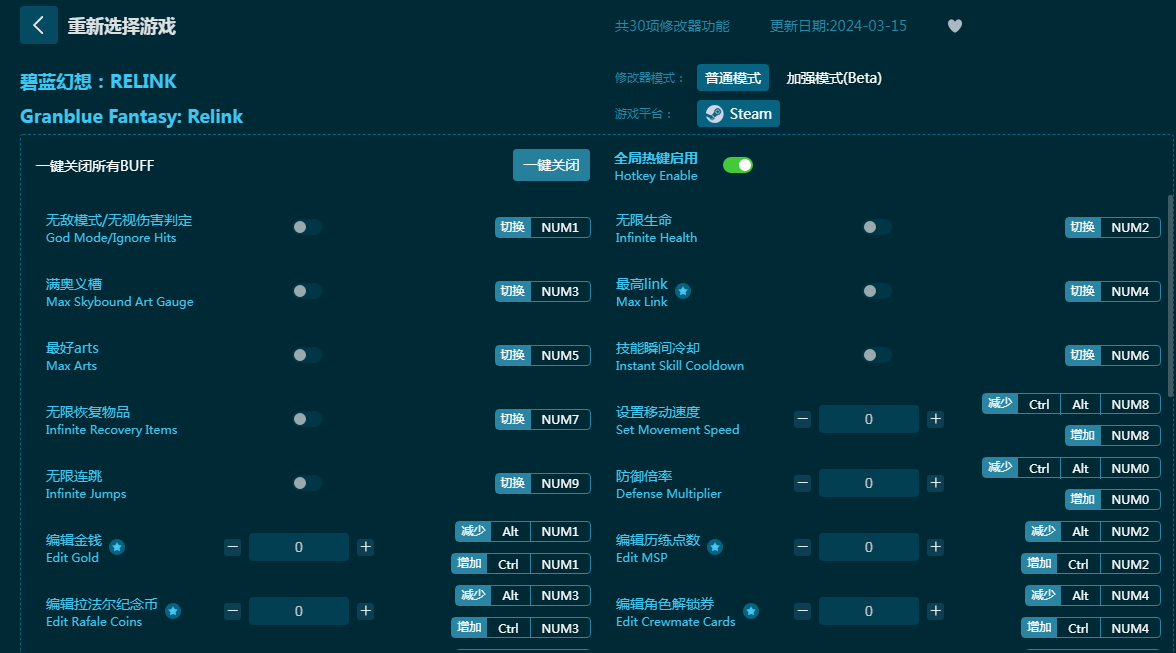Turn off the Hotkey Enable switch
The height and width of the screenshot is (653, 1176).
pyautogui.click(x=738, y=165)
